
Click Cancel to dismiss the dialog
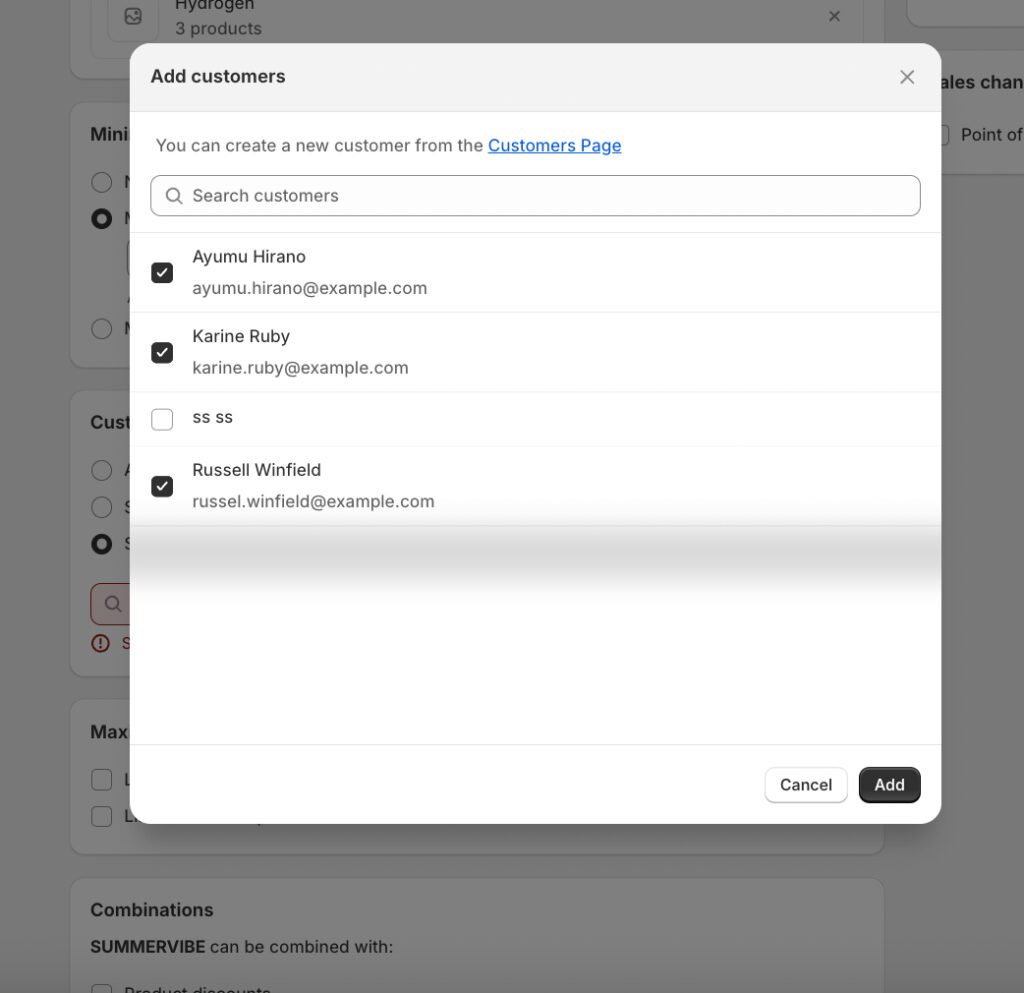[x=806, y=785]
